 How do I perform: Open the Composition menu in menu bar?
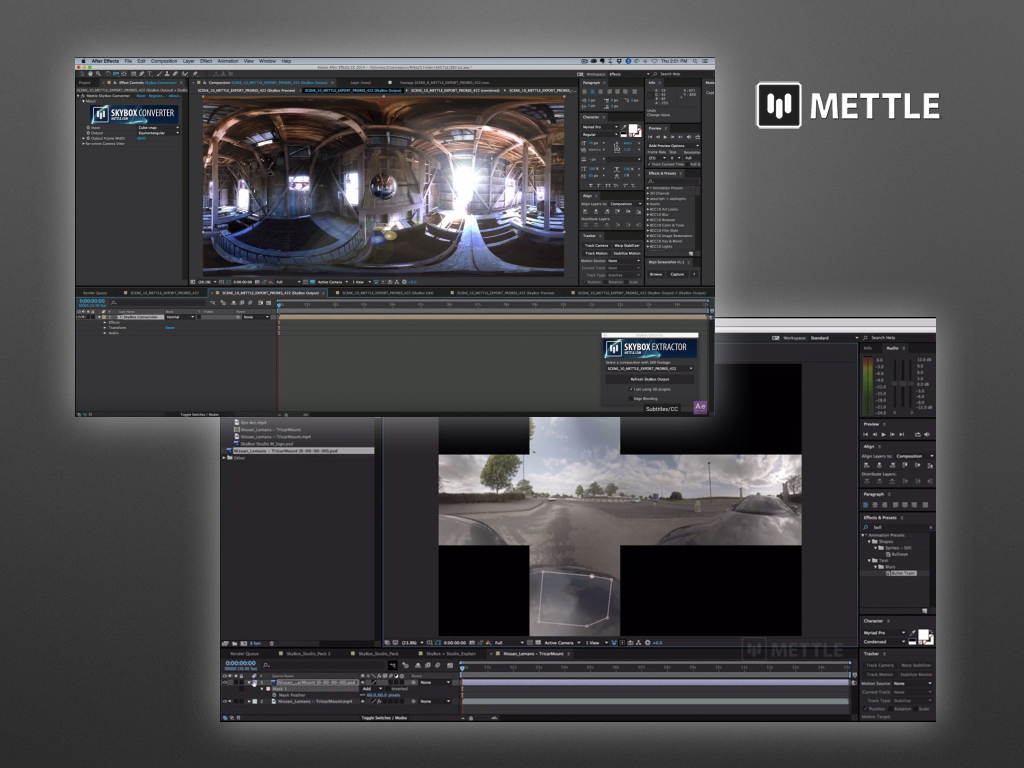pos(163,61)
